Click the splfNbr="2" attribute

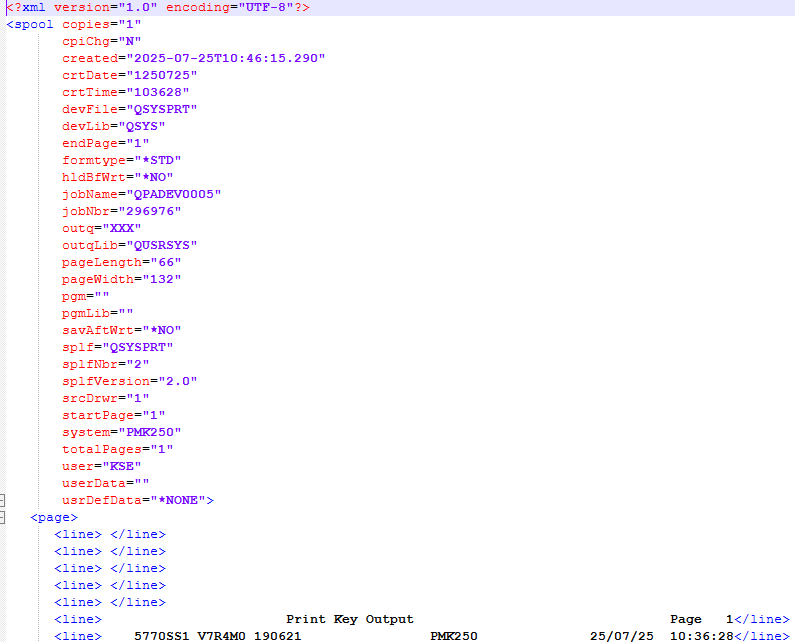(x=105, y=364)
